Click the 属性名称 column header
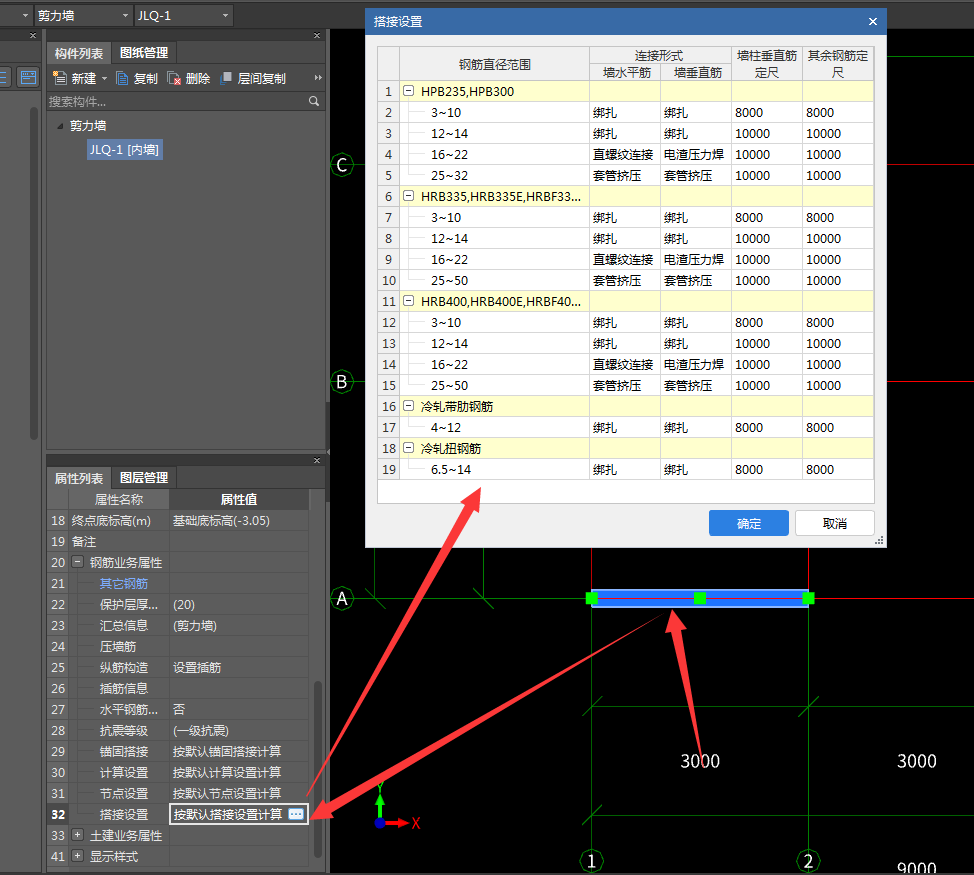 pyautogui.click(x=119, y=499)
